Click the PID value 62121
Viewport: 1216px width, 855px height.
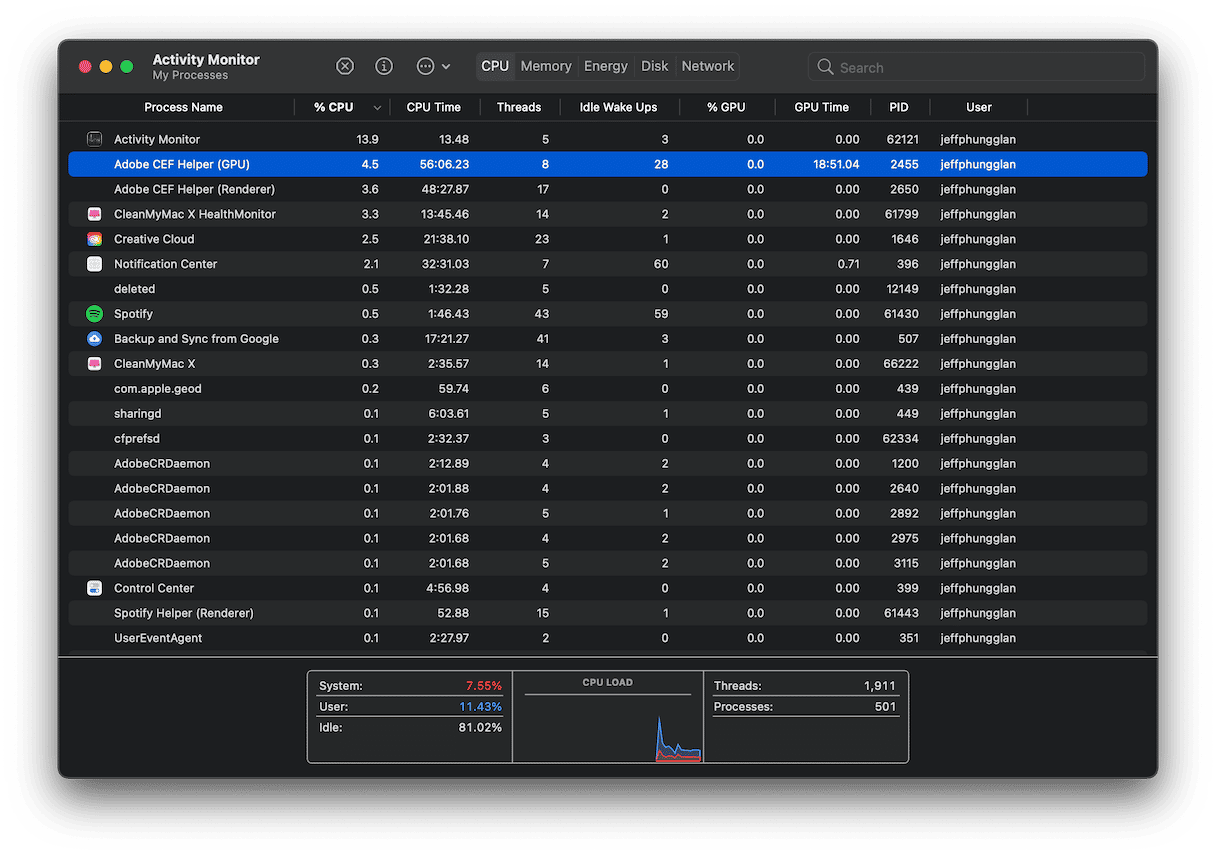pyautogui.click(x=902, y=139)
